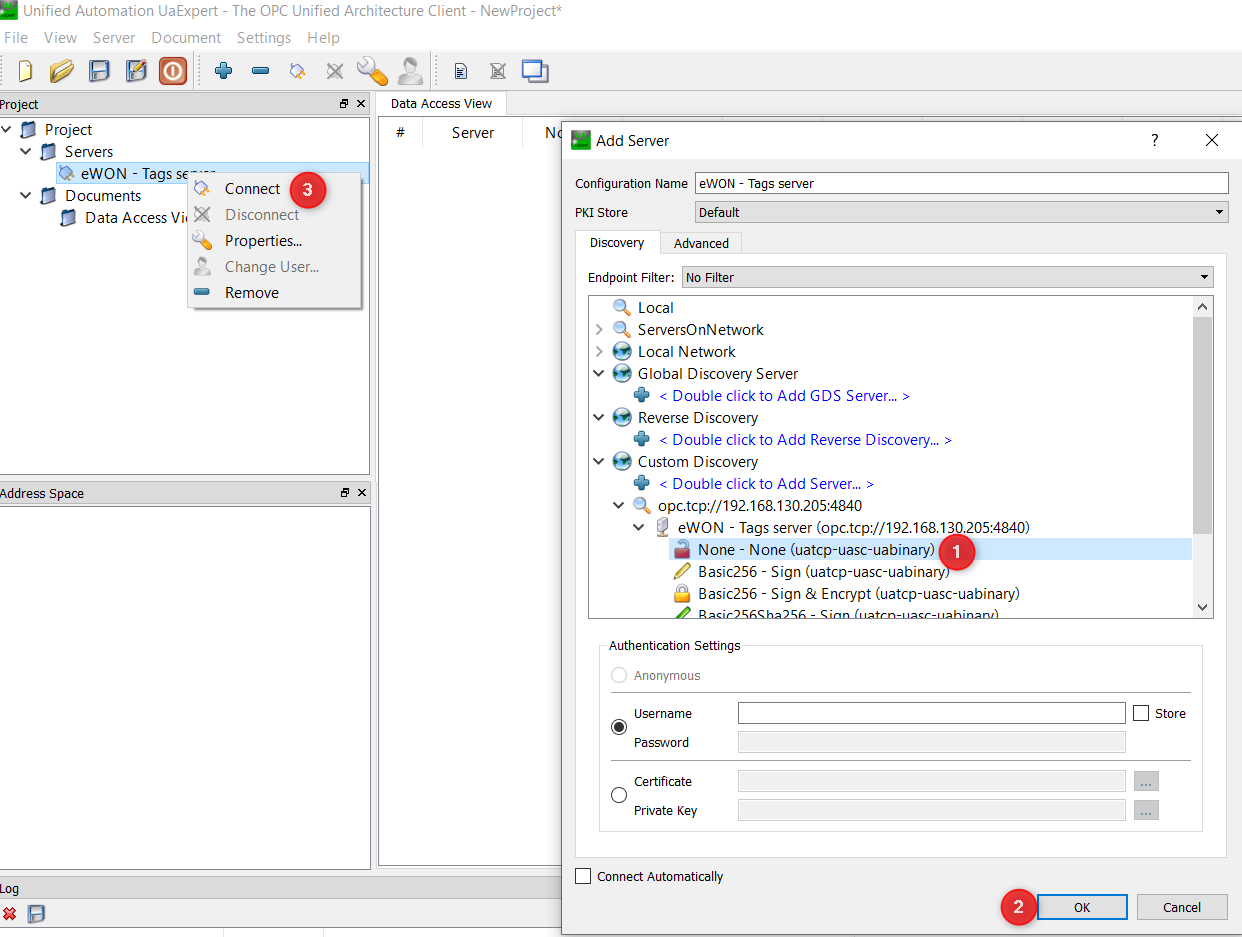The image size is (1242, 937).
Task: Collapse the Custom Discovery node
Action: (599, 462)
